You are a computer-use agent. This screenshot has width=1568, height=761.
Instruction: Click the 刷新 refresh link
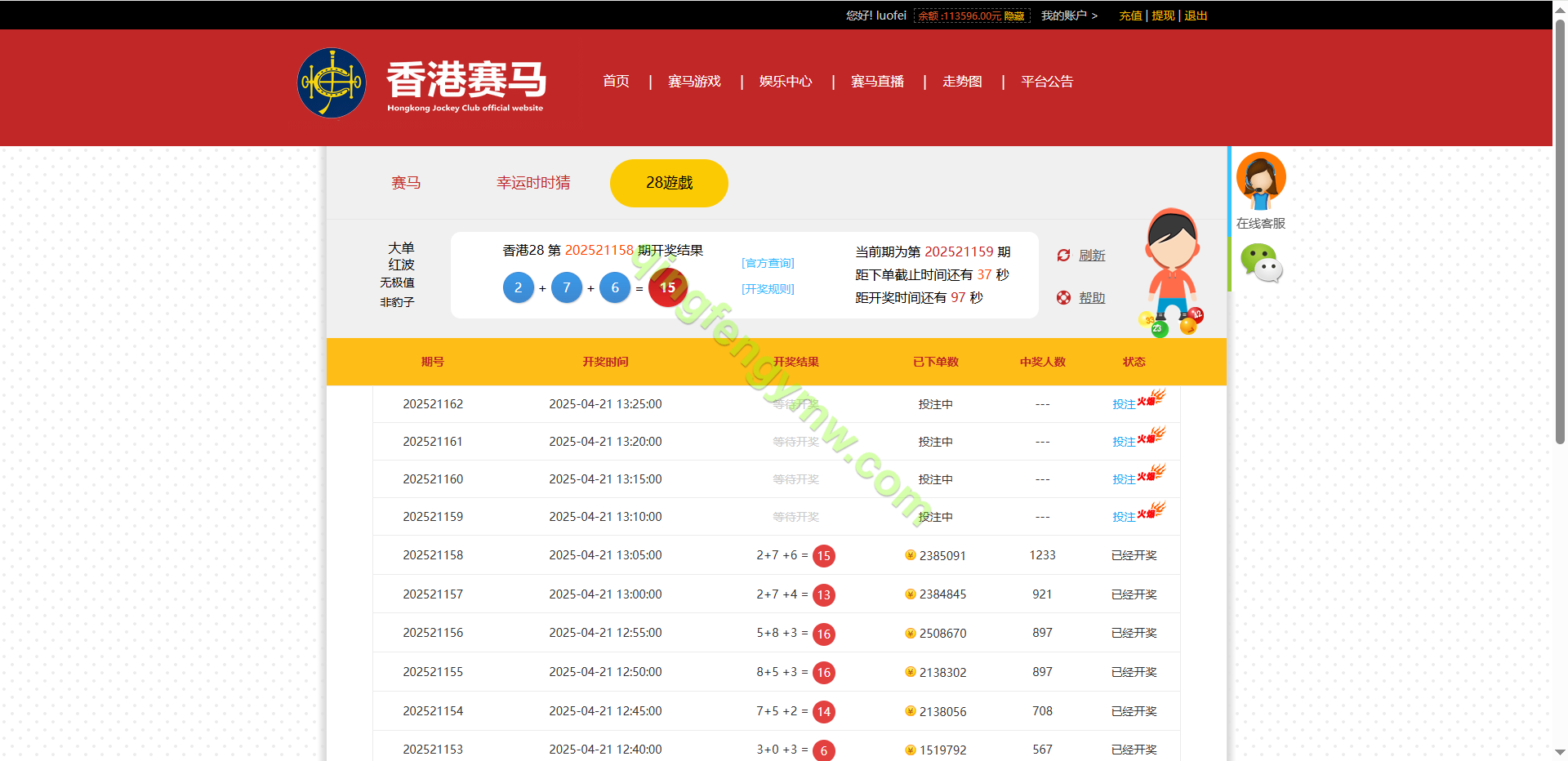(x=1092, y=256)
